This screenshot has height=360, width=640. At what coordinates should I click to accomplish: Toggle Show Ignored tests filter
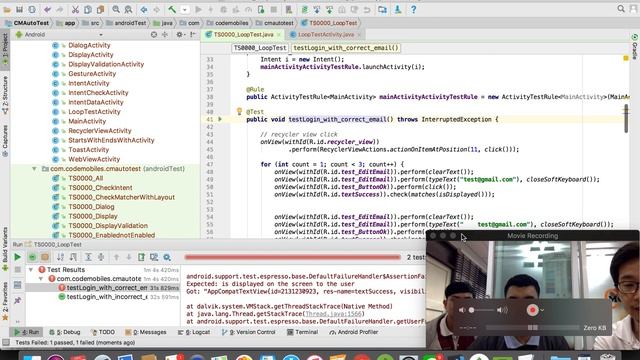click(x=45, y=257)
